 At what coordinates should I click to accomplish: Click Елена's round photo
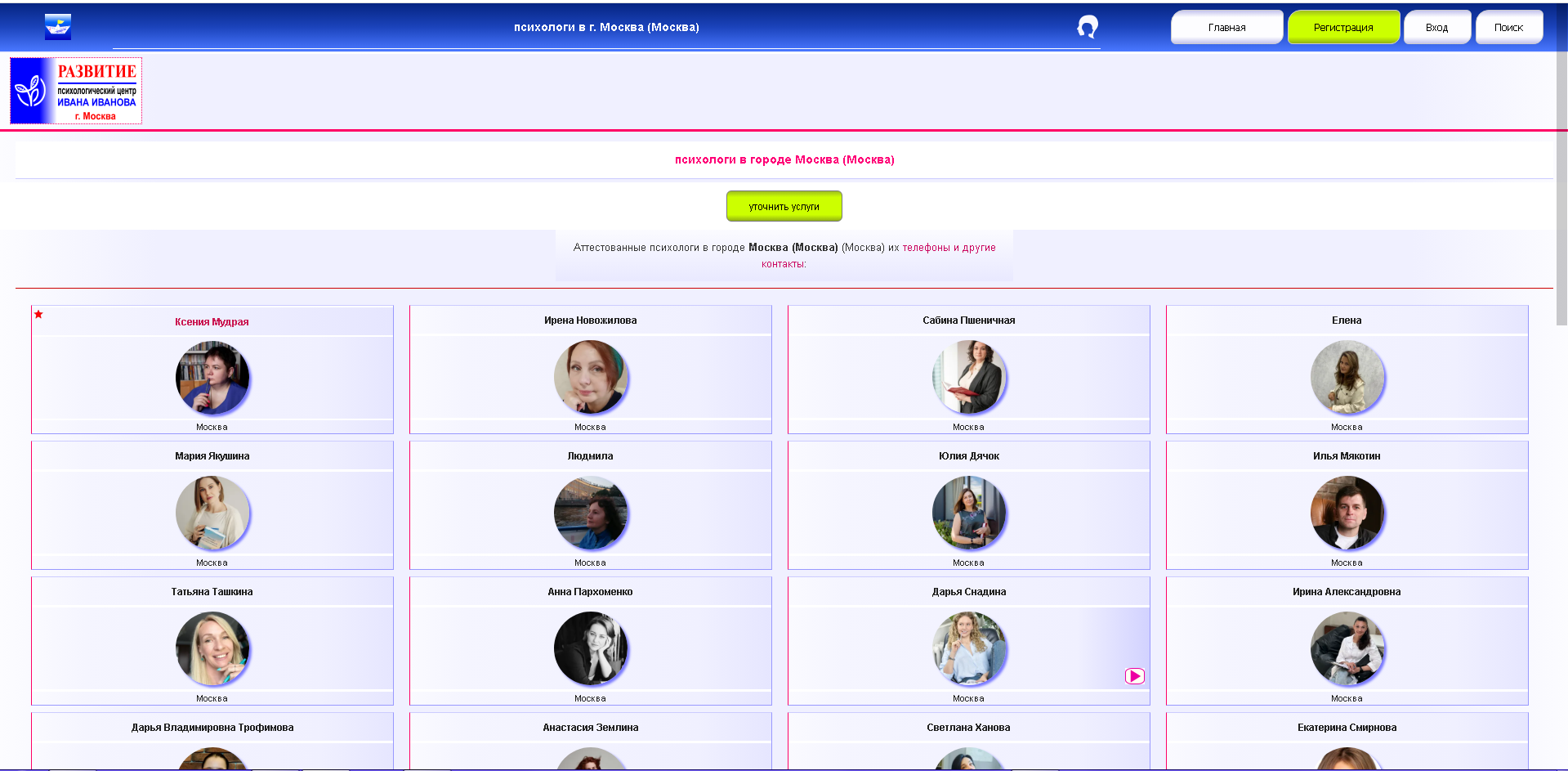coord(1347,378)
